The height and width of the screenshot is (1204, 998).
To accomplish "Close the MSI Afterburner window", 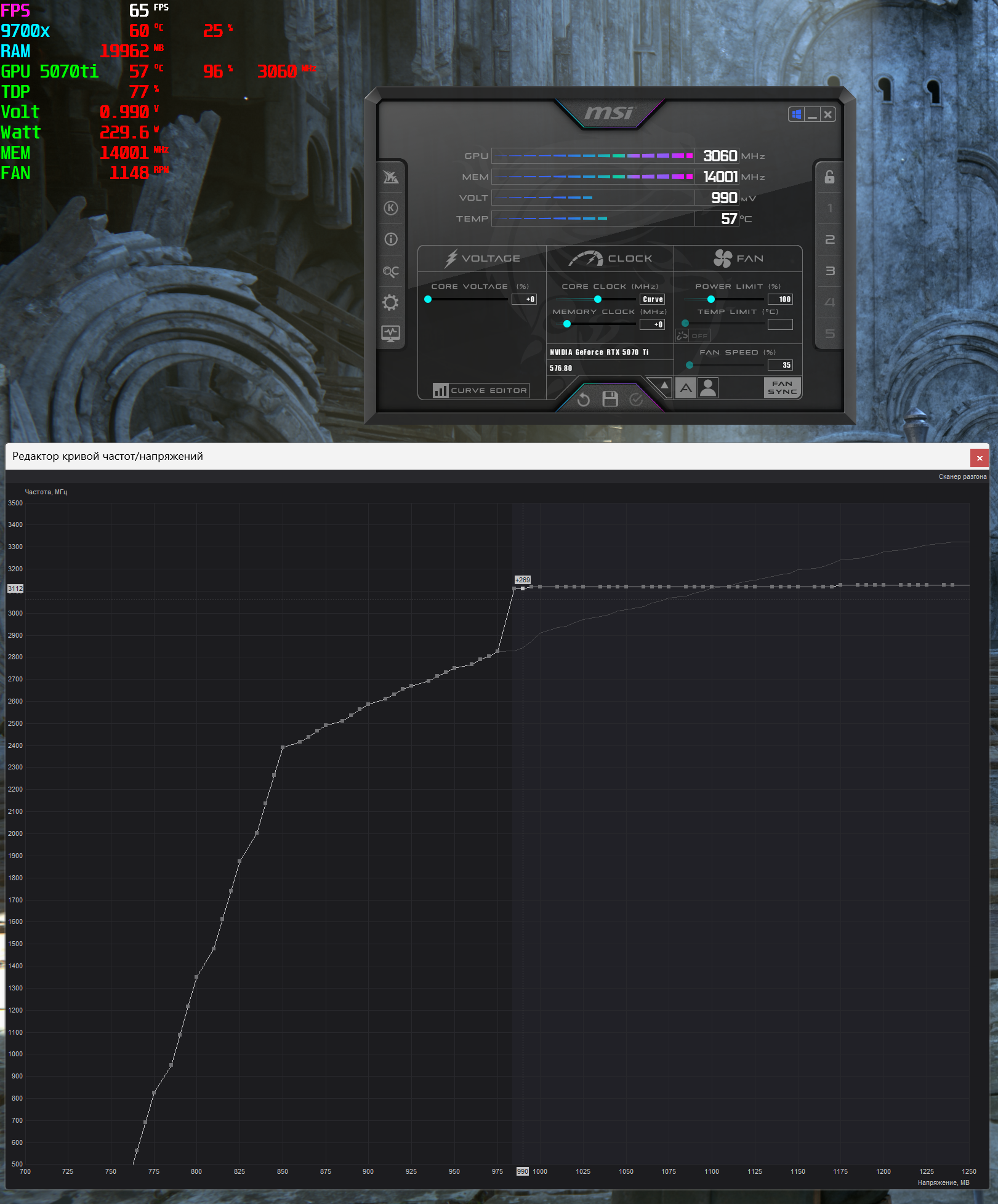I will pos(828,114).
